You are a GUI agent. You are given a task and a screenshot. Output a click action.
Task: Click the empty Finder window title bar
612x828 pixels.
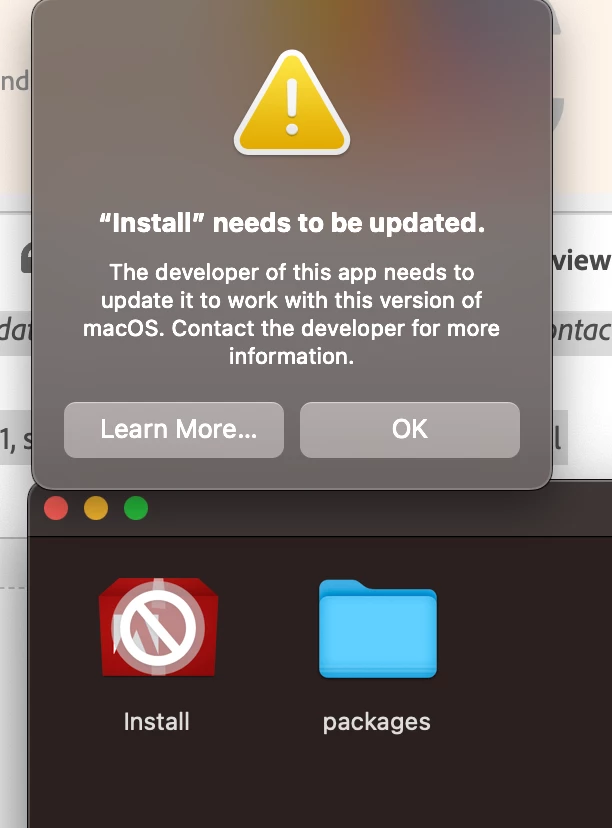(x=370, y=508)
